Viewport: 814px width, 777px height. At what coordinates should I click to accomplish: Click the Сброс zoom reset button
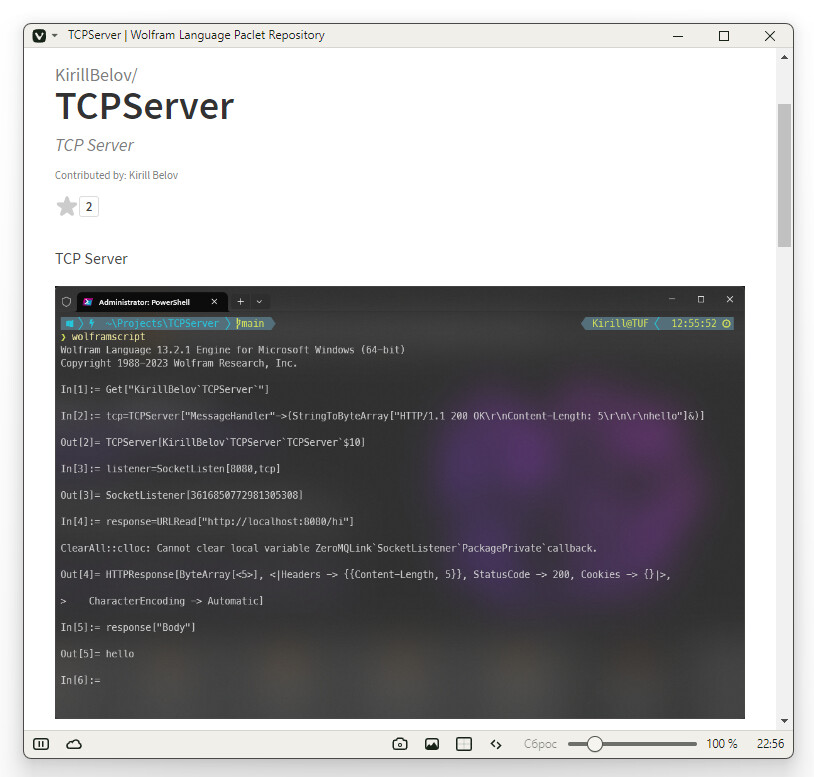pyautogui.click(x=540, y=744)
